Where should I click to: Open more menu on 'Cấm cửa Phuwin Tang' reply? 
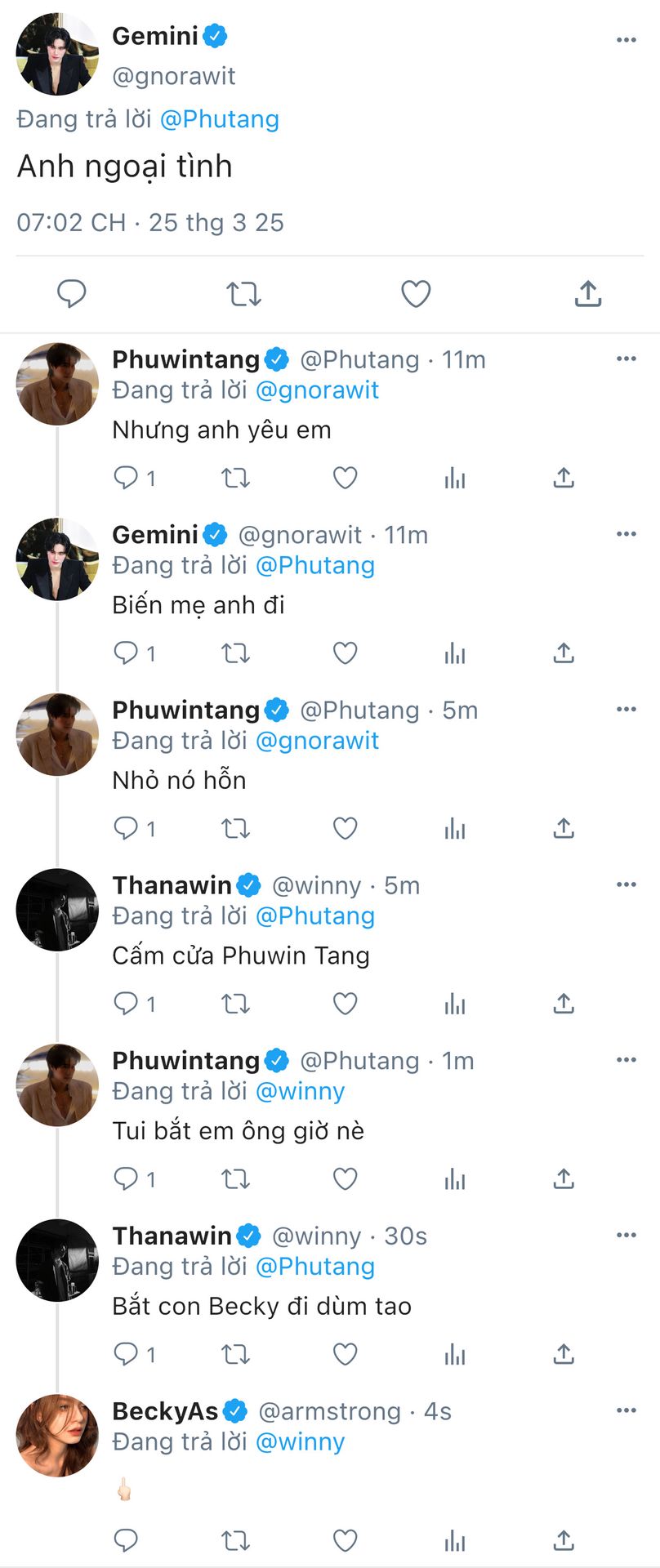tap(627, 884)
